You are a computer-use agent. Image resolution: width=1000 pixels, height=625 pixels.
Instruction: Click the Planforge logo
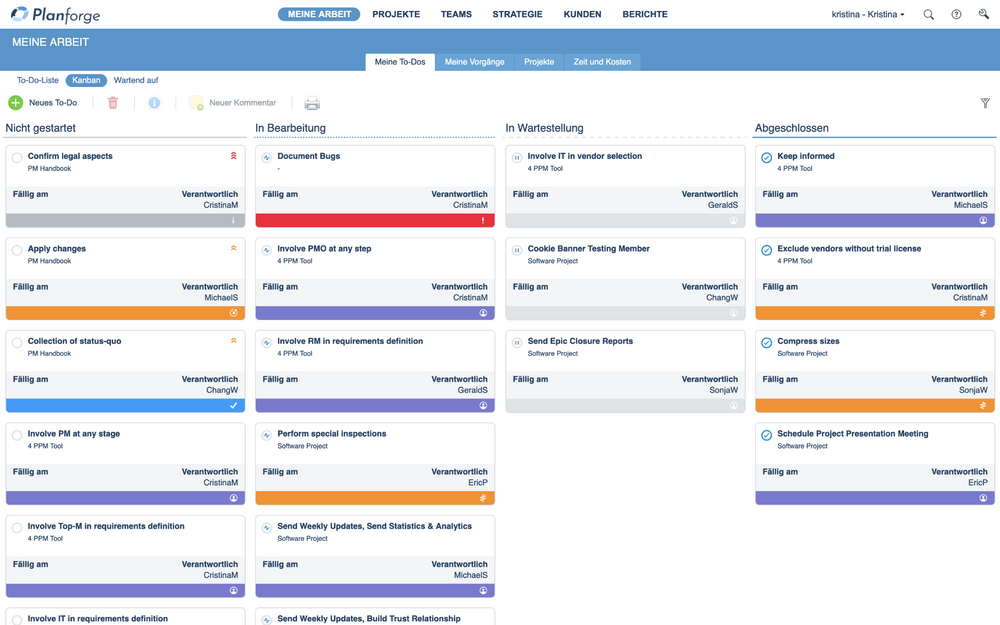point(55,15)
